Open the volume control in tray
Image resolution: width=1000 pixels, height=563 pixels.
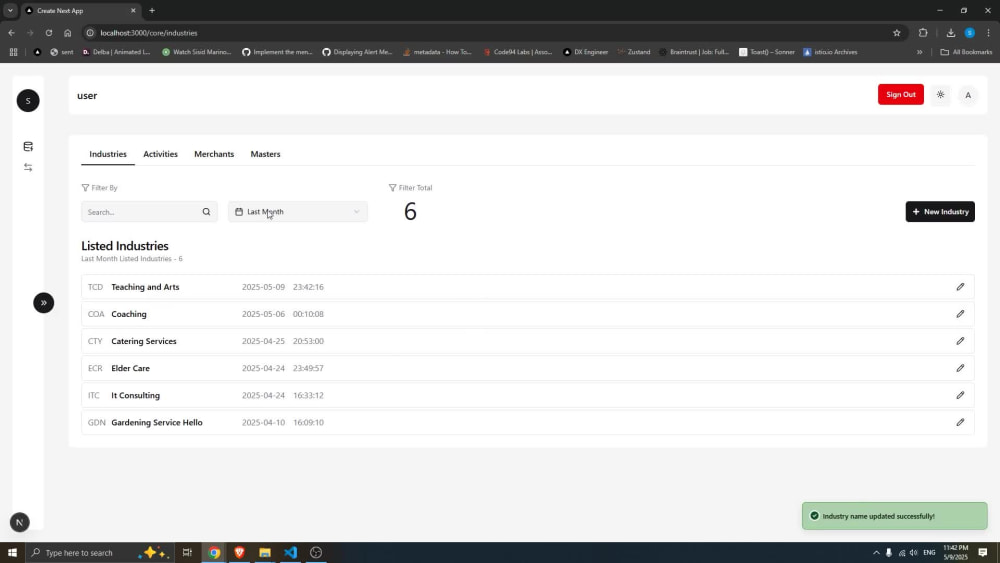913,552
